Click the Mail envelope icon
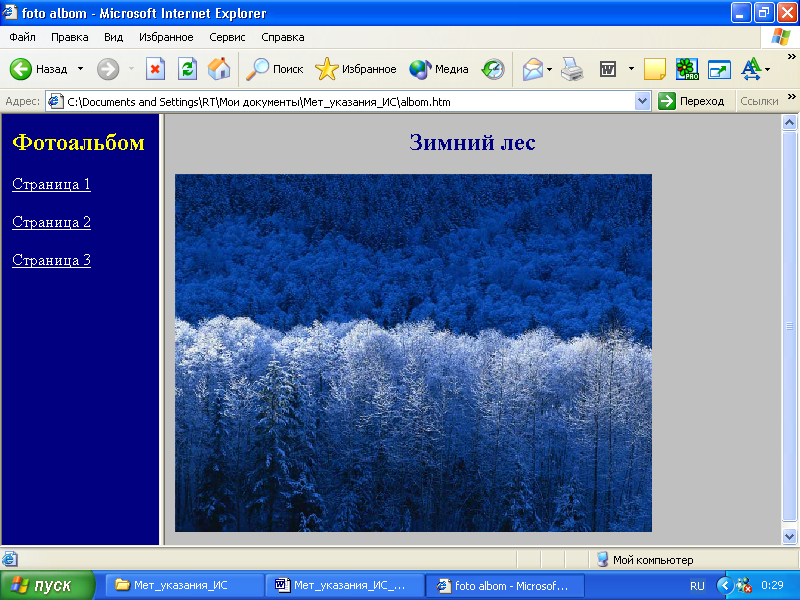Viewport: 800px width, 600px height. pos(533,69)
